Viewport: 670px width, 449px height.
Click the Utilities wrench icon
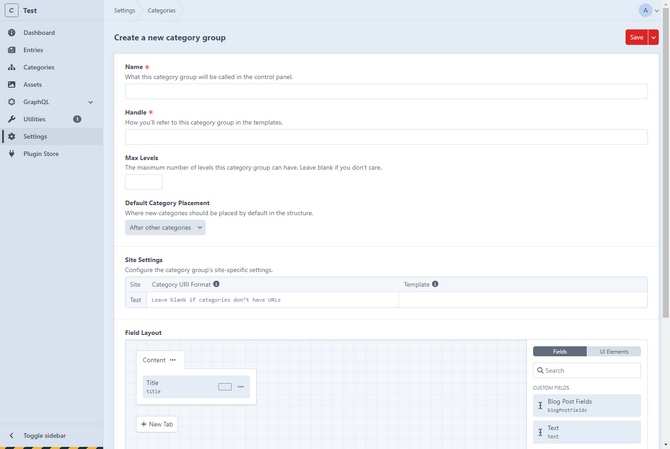12,119
